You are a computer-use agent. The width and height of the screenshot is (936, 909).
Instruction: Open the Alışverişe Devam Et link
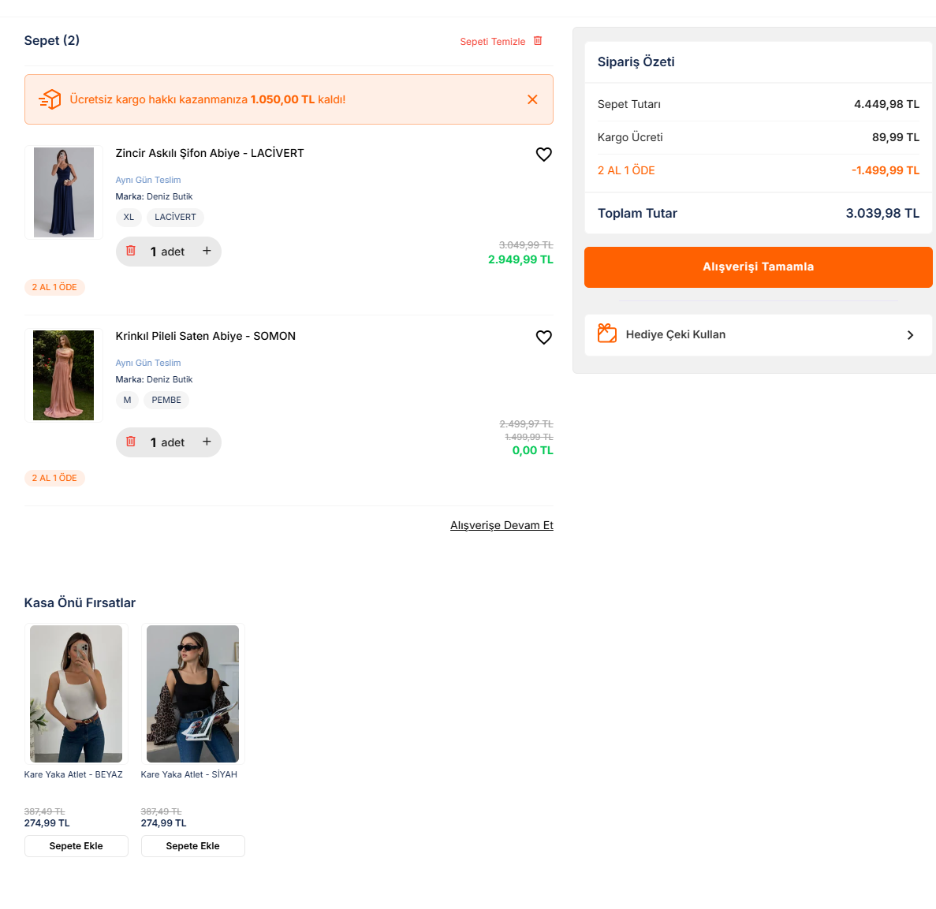[x=501, y=525]
